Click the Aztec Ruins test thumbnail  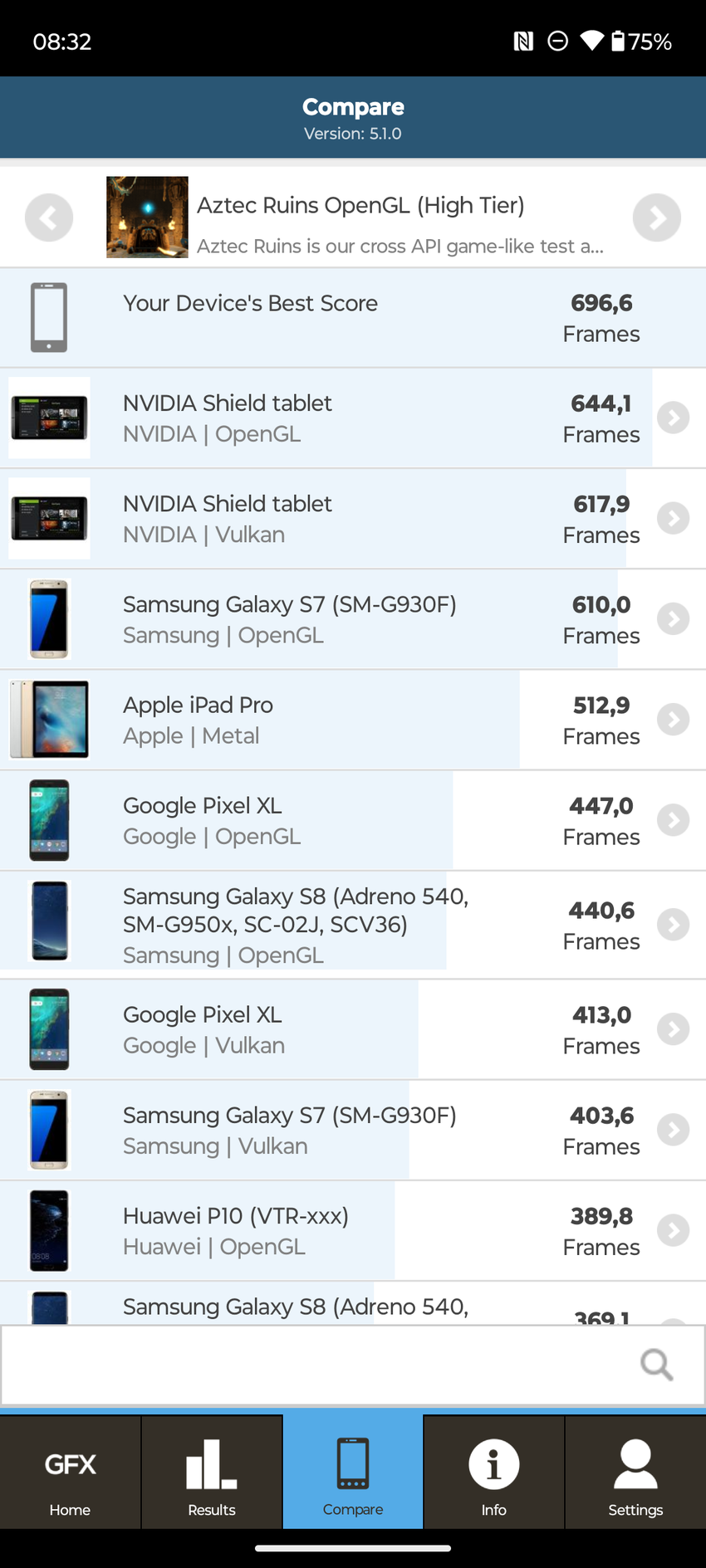coord(147,217)
